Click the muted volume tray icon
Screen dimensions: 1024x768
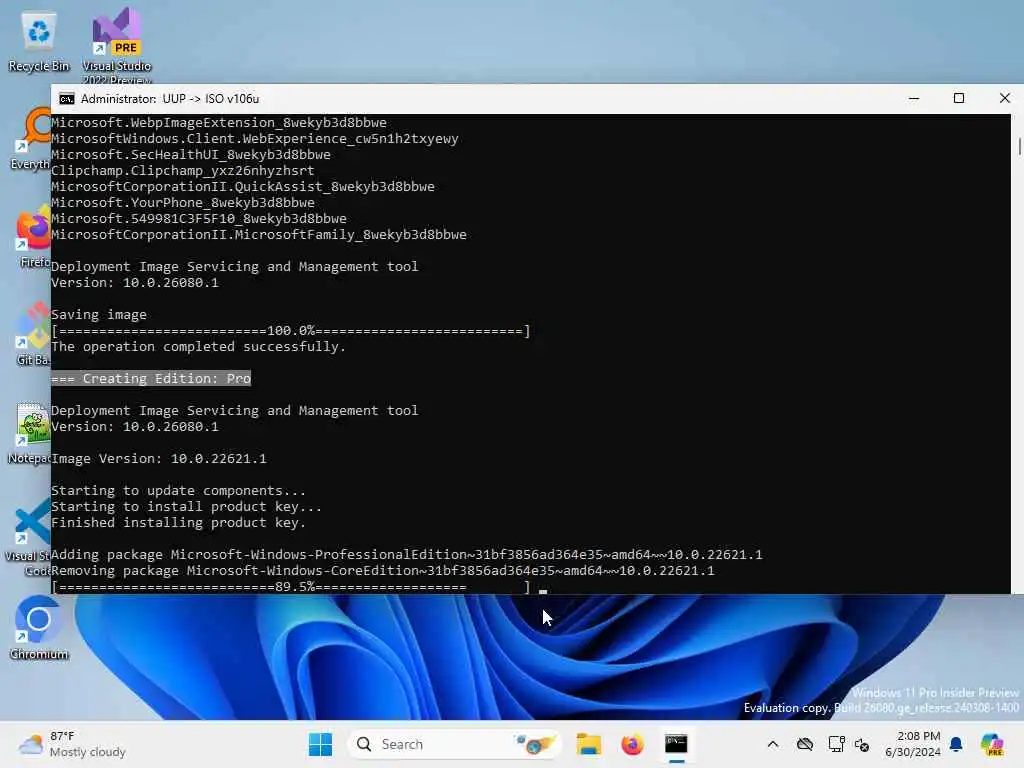(861, 744)
